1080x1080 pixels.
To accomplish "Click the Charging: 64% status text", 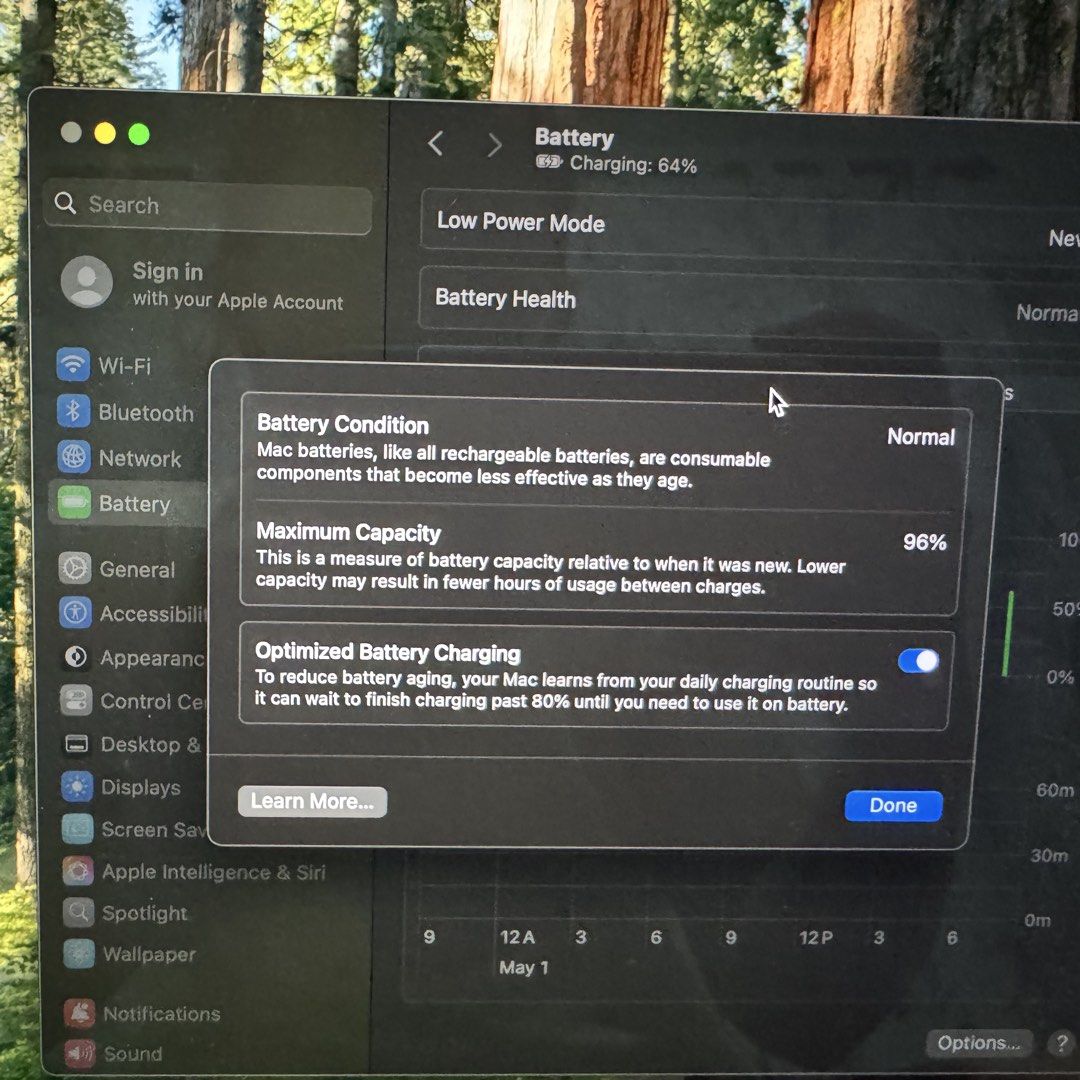I will (x=633, y=165).
